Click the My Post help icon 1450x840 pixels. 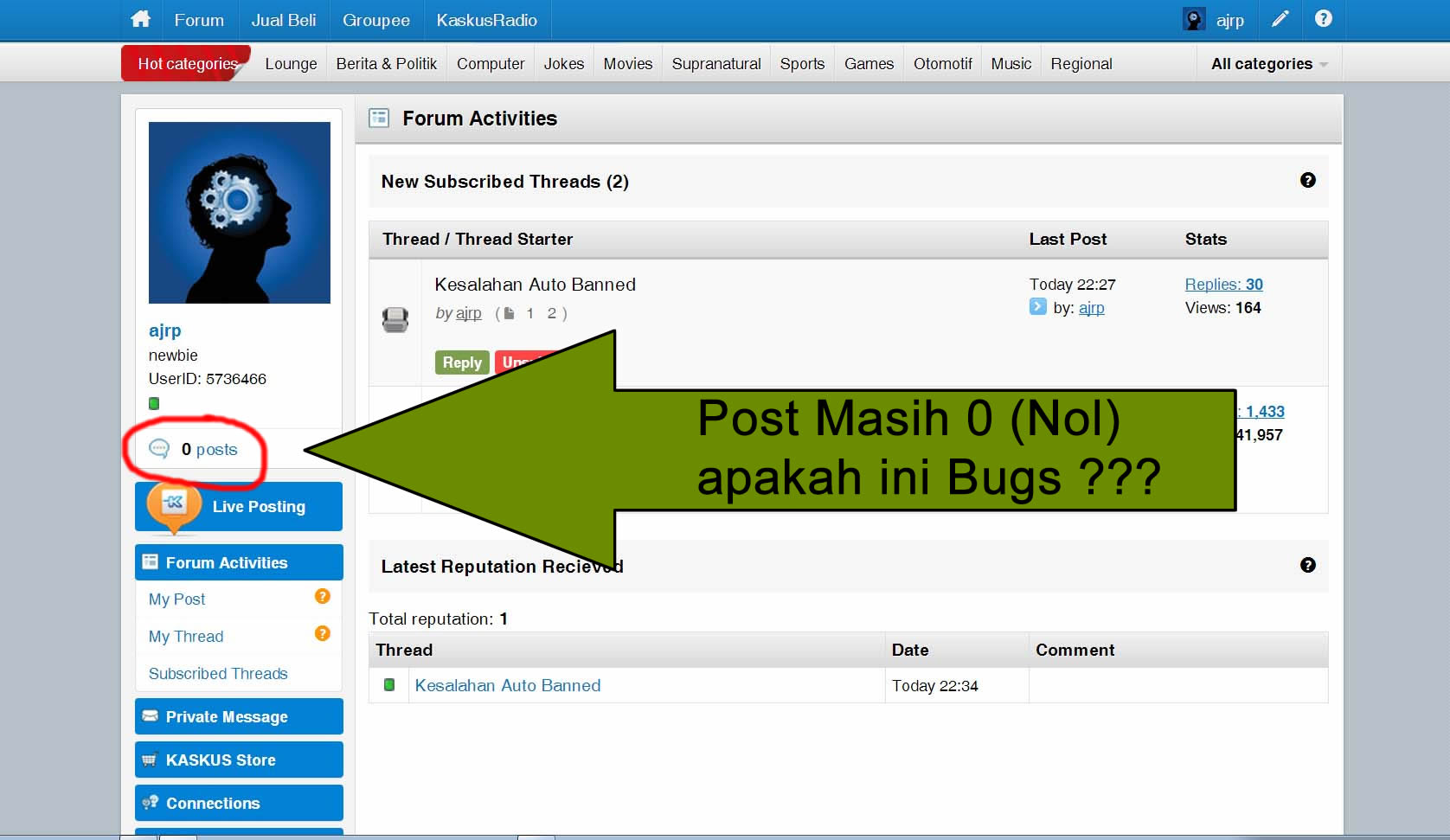(x=322, y=596)
